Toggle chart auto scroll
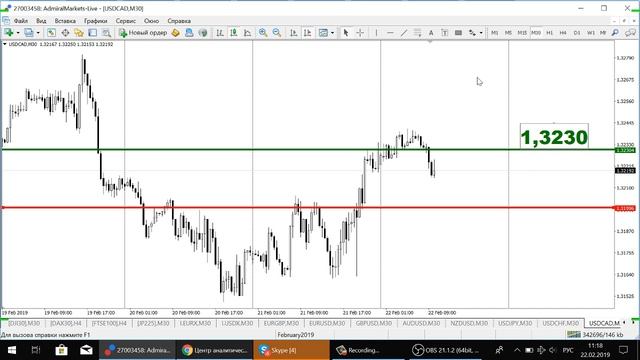The image size is (640, 360). coord(293,33)
